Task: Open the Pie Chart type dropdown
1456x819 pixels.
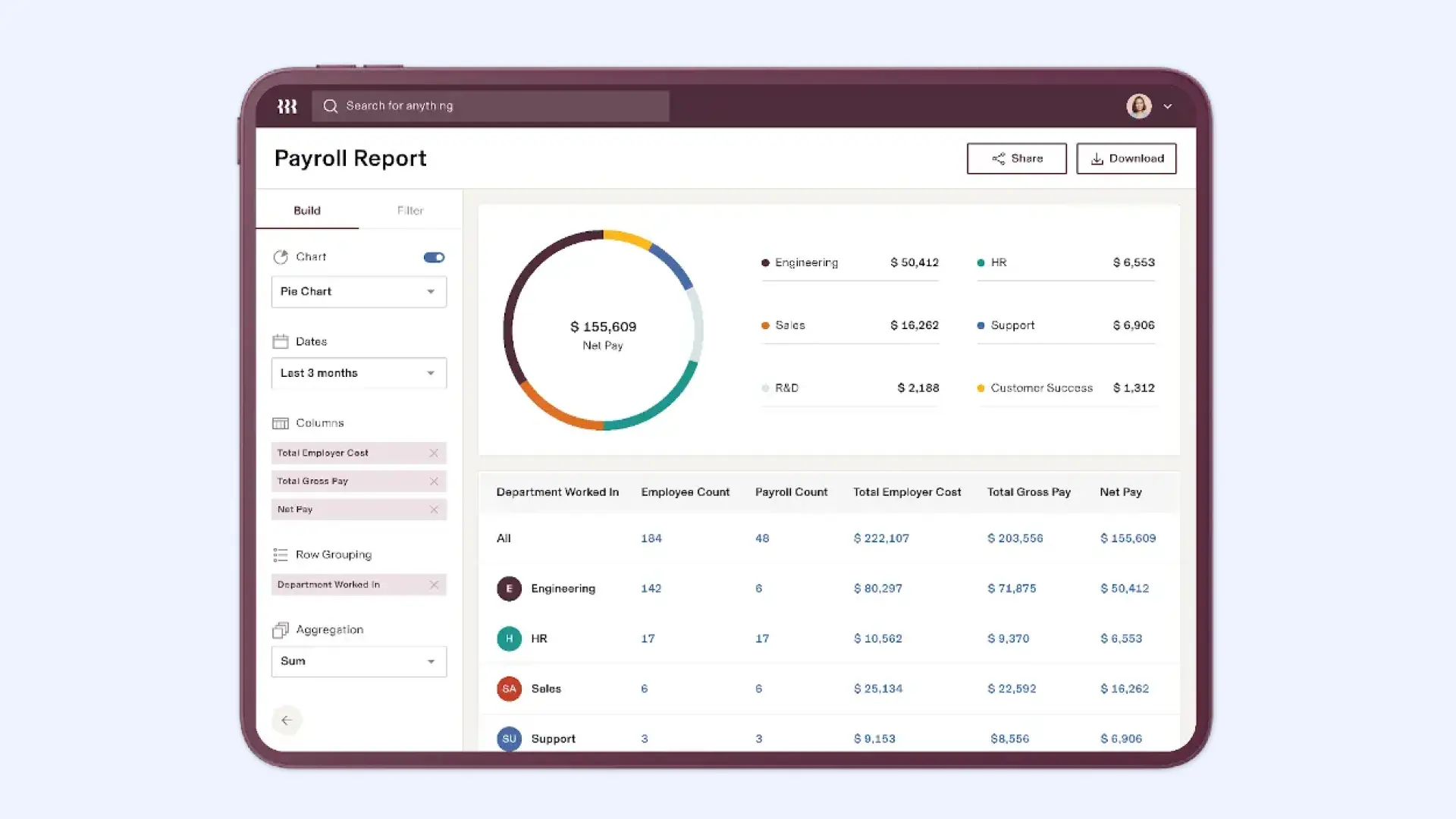Action: tap(359, 292)
